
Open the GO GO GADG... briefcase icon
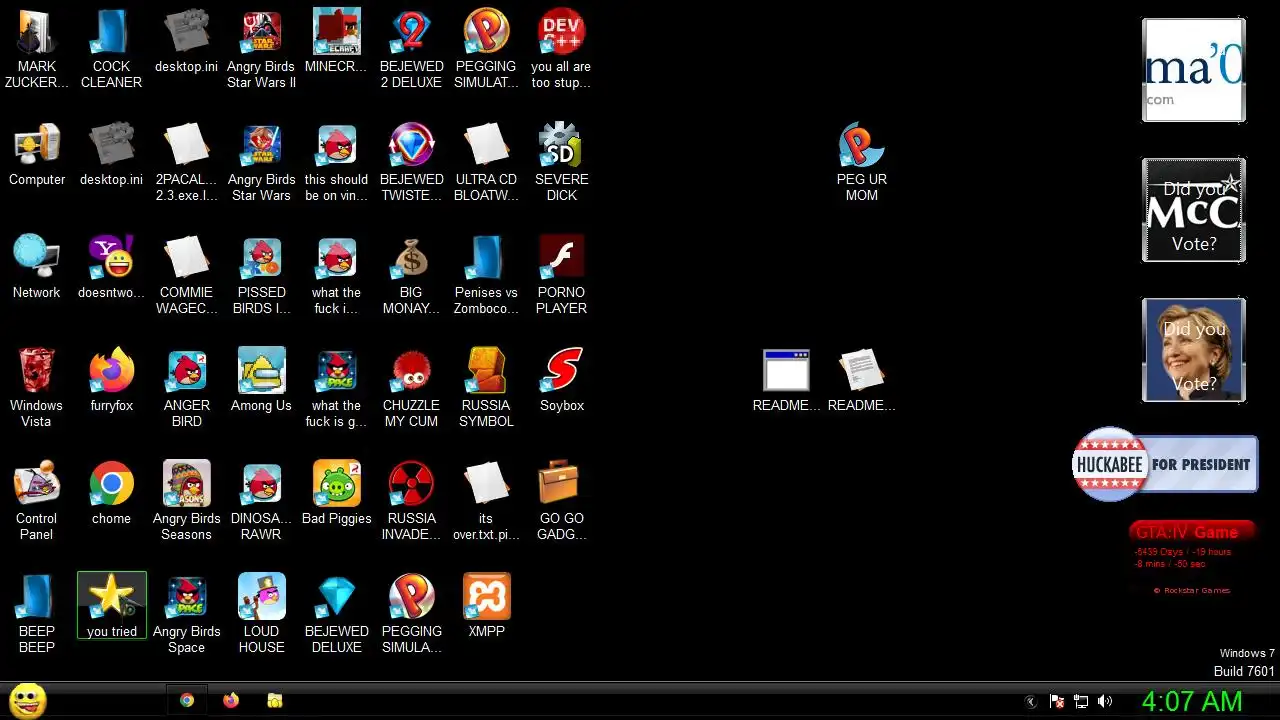coord(561,500)
